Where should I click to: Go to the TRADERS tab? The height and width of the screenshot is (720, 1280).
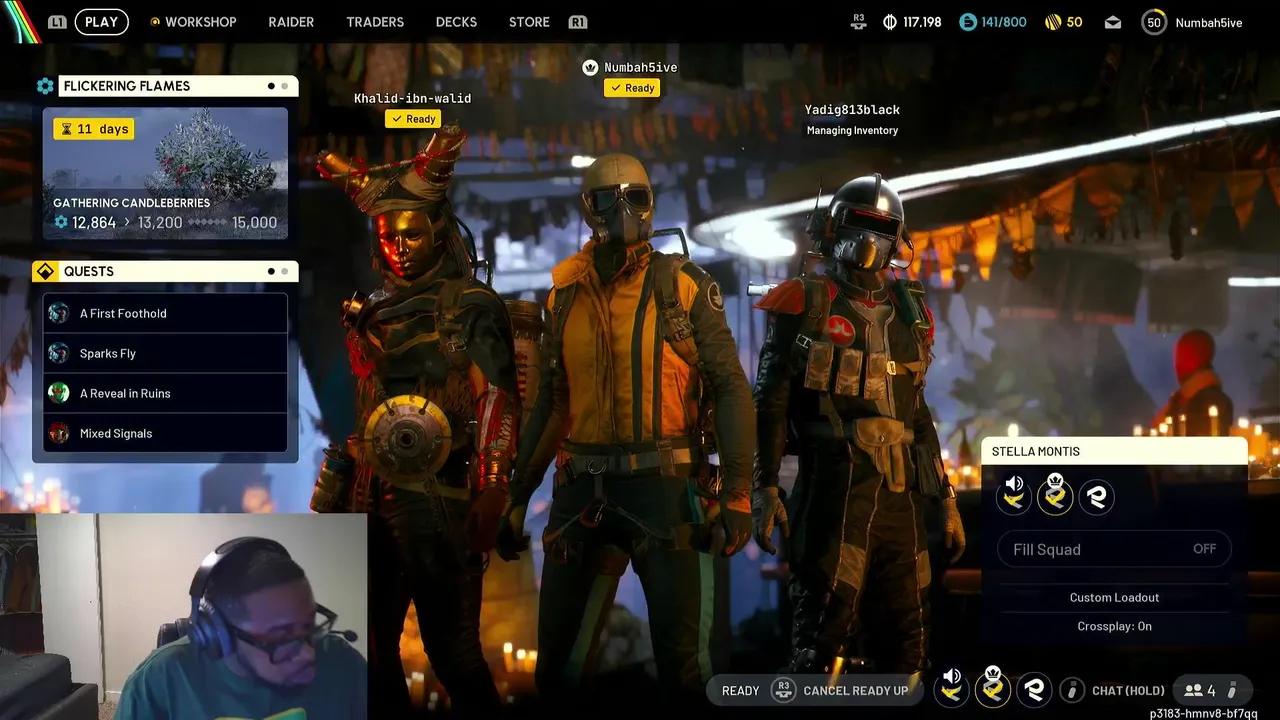point(375,22)
